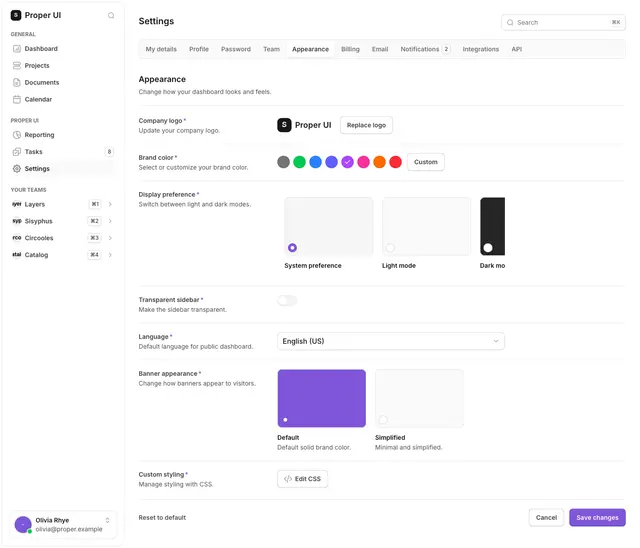Click the company logo S icon preview
The width and height of the screenshot is (640, 548).
[x=284, y=125]
